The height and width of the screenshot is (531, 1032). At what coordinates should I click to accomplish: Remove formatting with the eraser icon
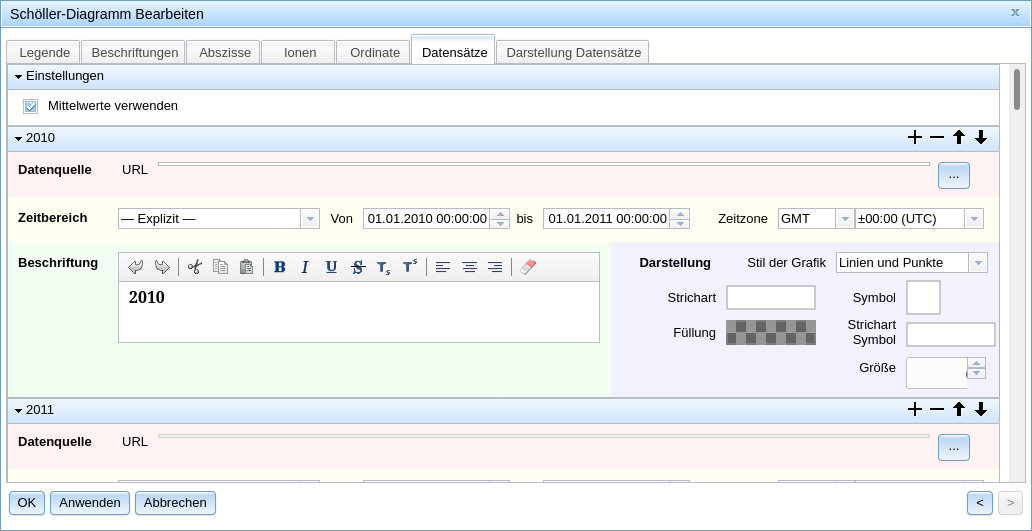(x=528, y=267)
